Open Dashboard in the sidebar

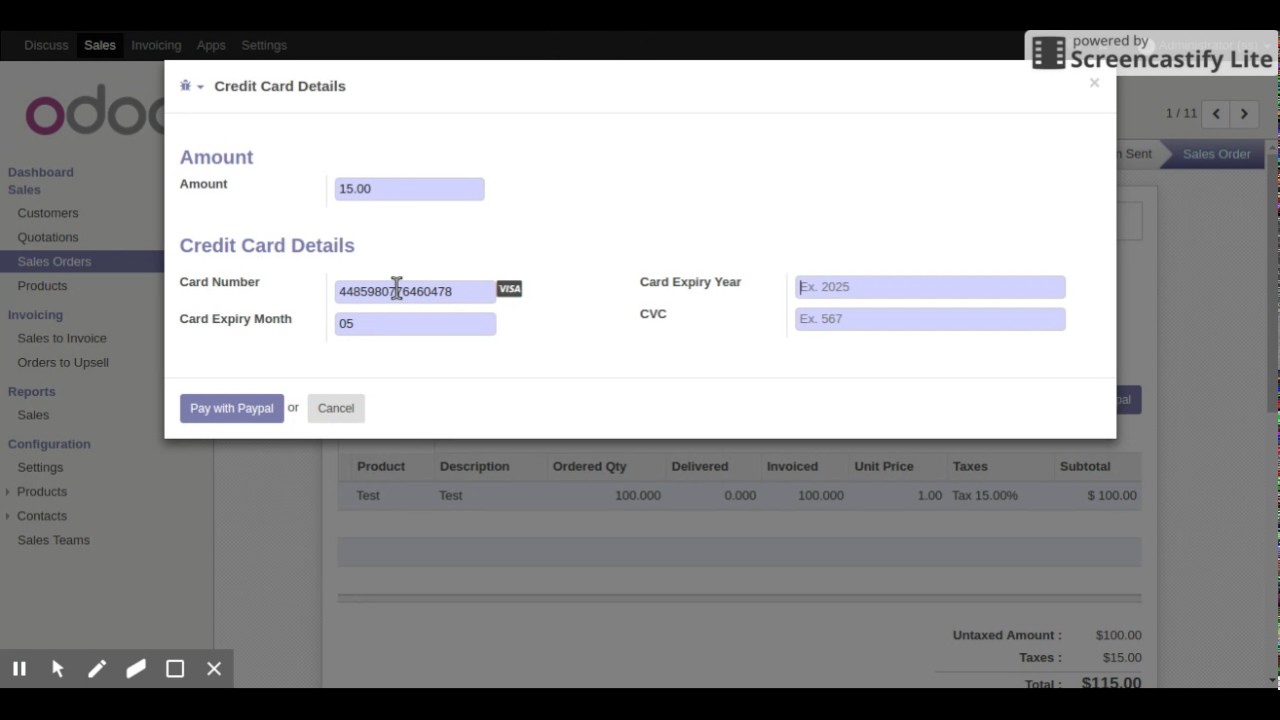(41, 172)
